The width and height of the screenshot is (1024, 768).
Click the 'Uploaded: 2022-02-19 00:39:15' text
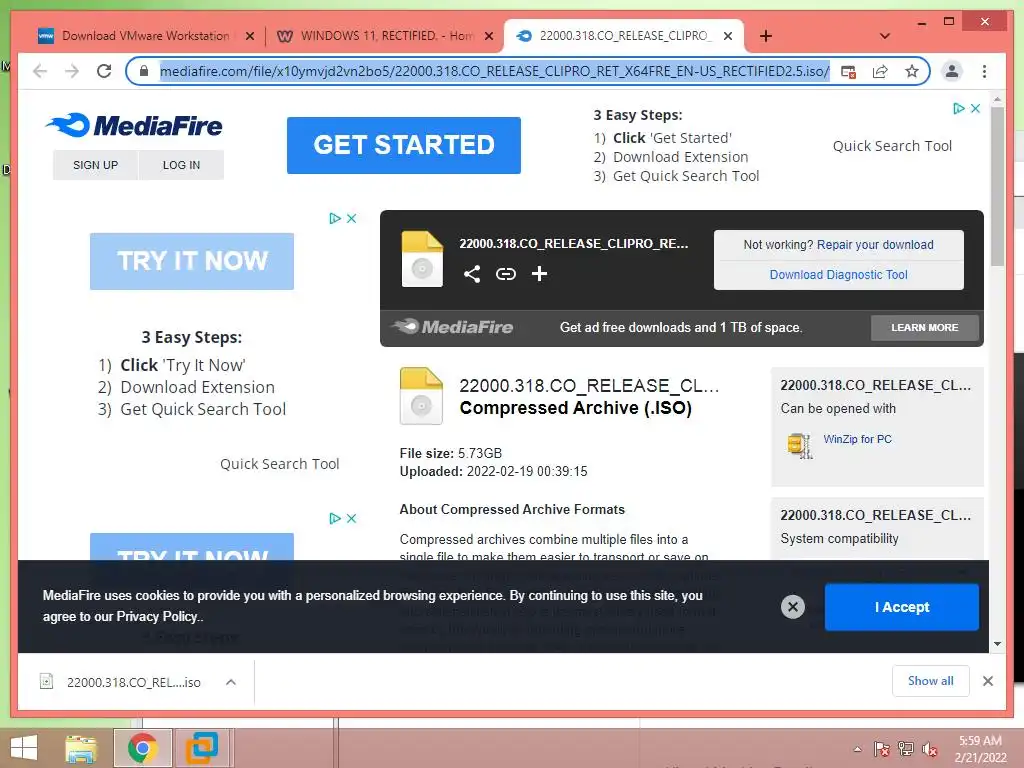click(493, 472)
